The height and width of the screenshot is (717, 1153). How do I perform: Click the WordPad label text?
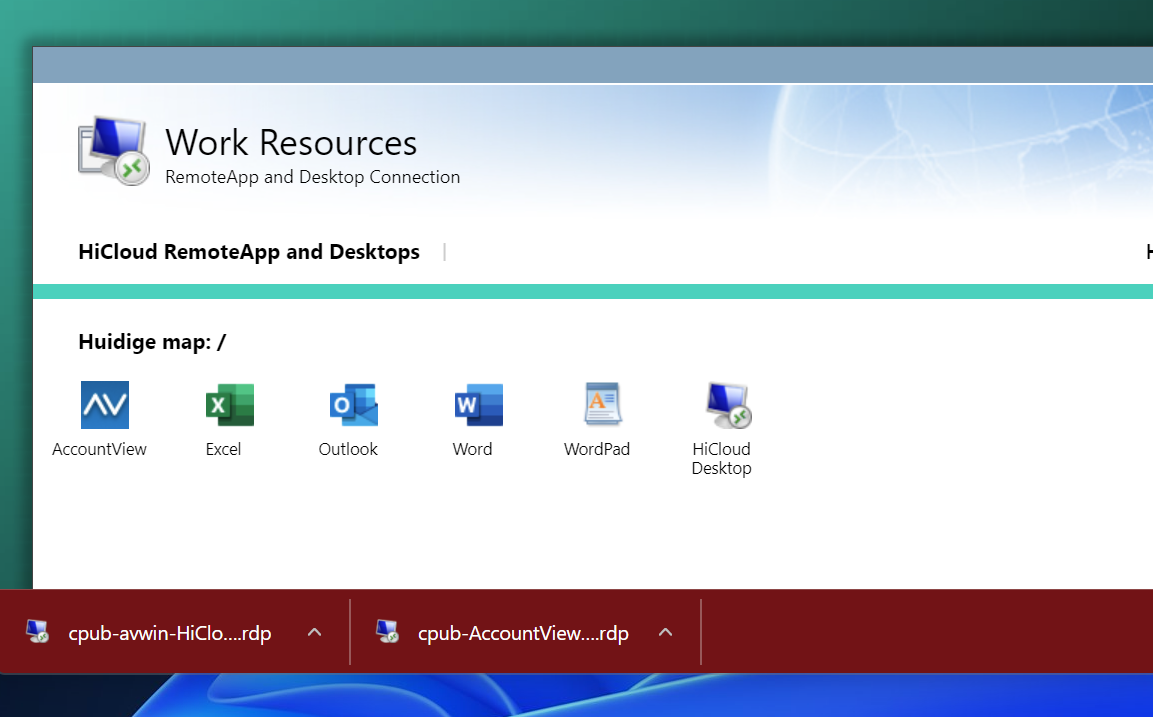point(597,449)
